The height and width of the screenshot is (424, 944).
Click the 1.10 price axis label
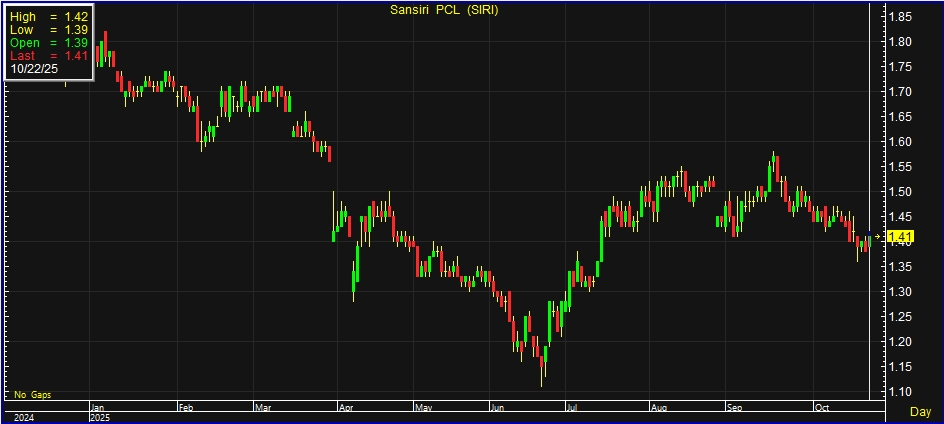899,391
